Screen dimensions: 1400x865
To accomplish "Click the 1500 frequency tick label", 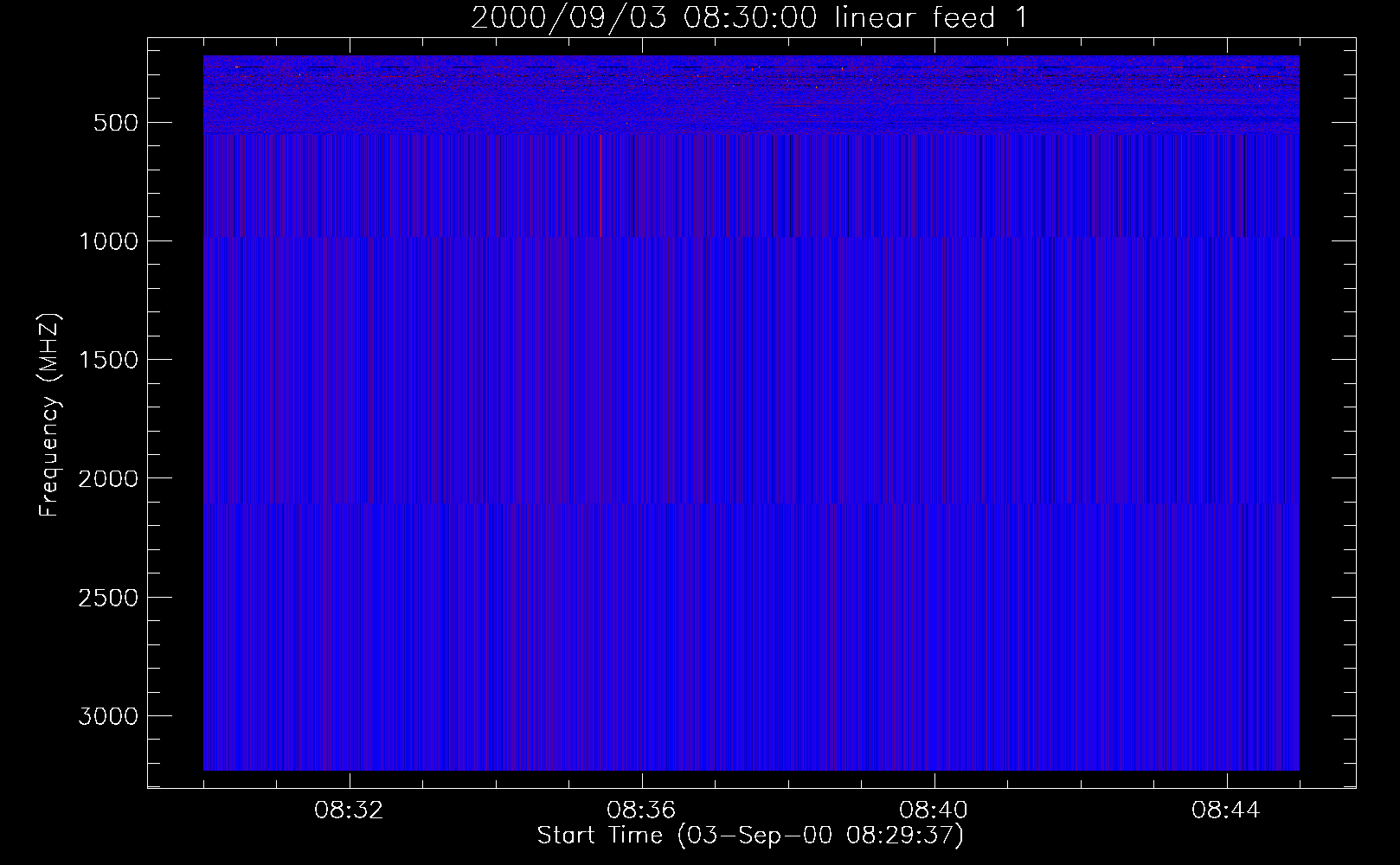I will pos(108,360).
